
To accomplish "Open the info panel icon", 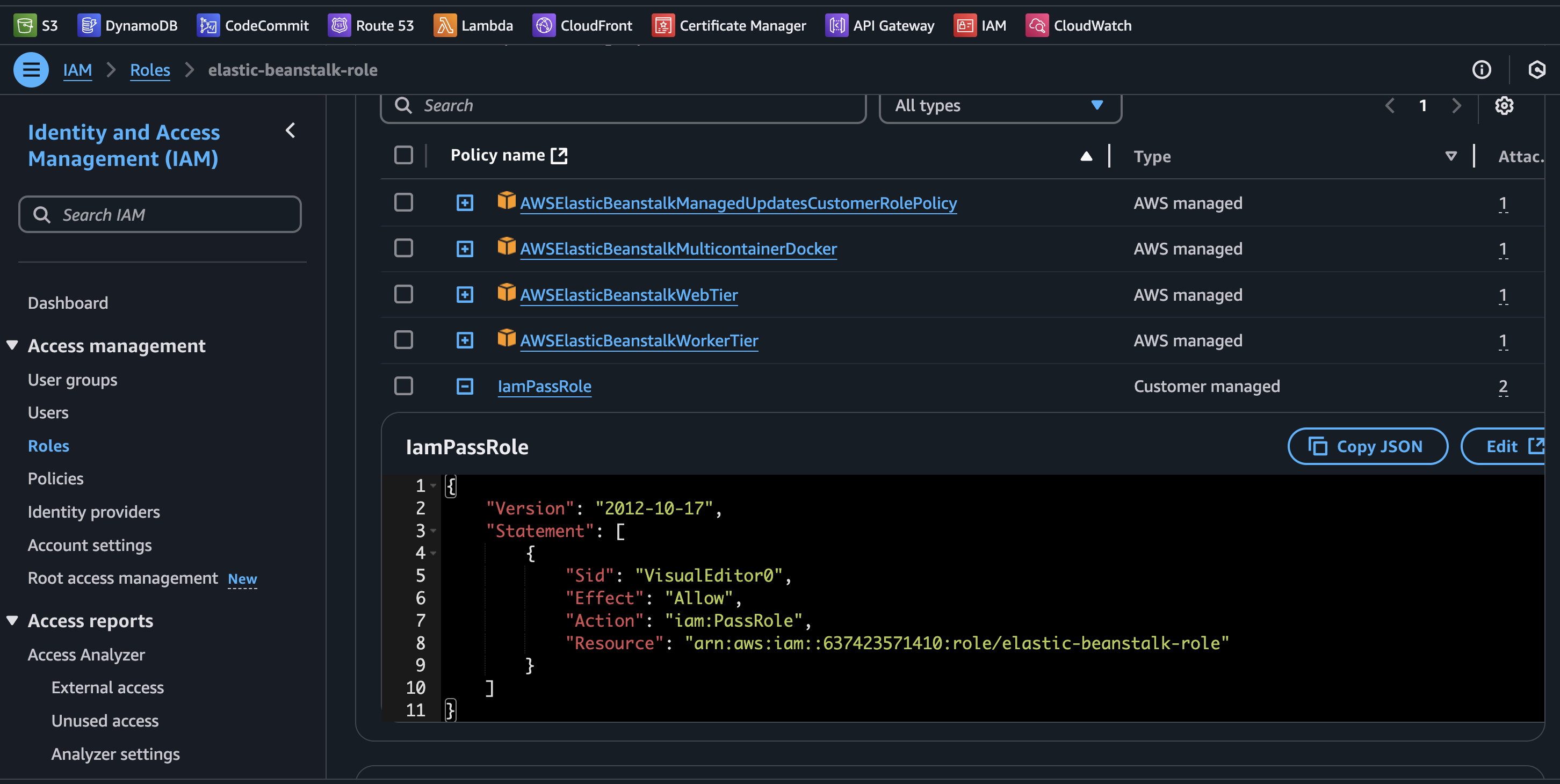I will (x=1481, y=70).
